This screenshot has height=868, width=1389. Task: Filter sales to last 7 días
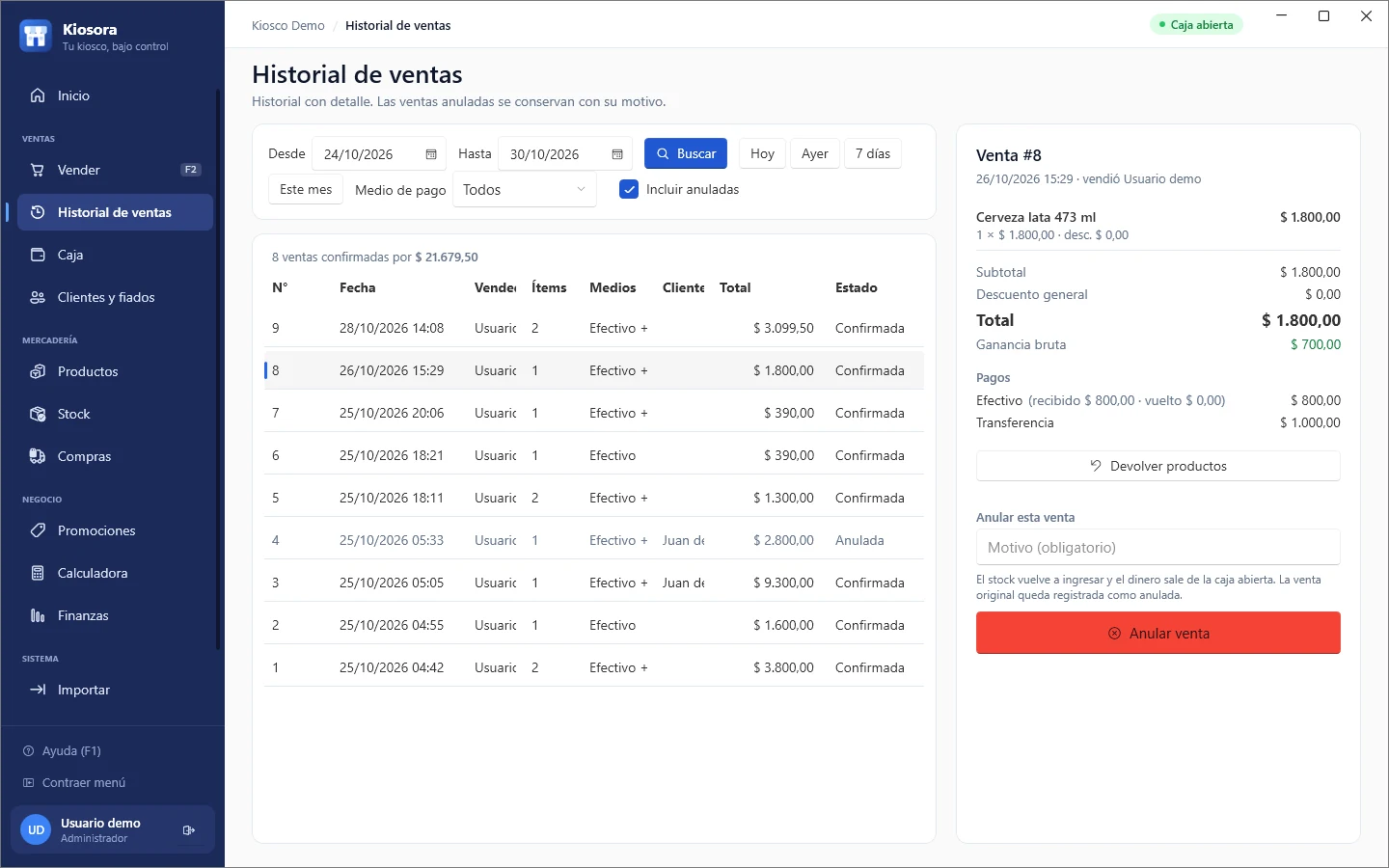873,153
